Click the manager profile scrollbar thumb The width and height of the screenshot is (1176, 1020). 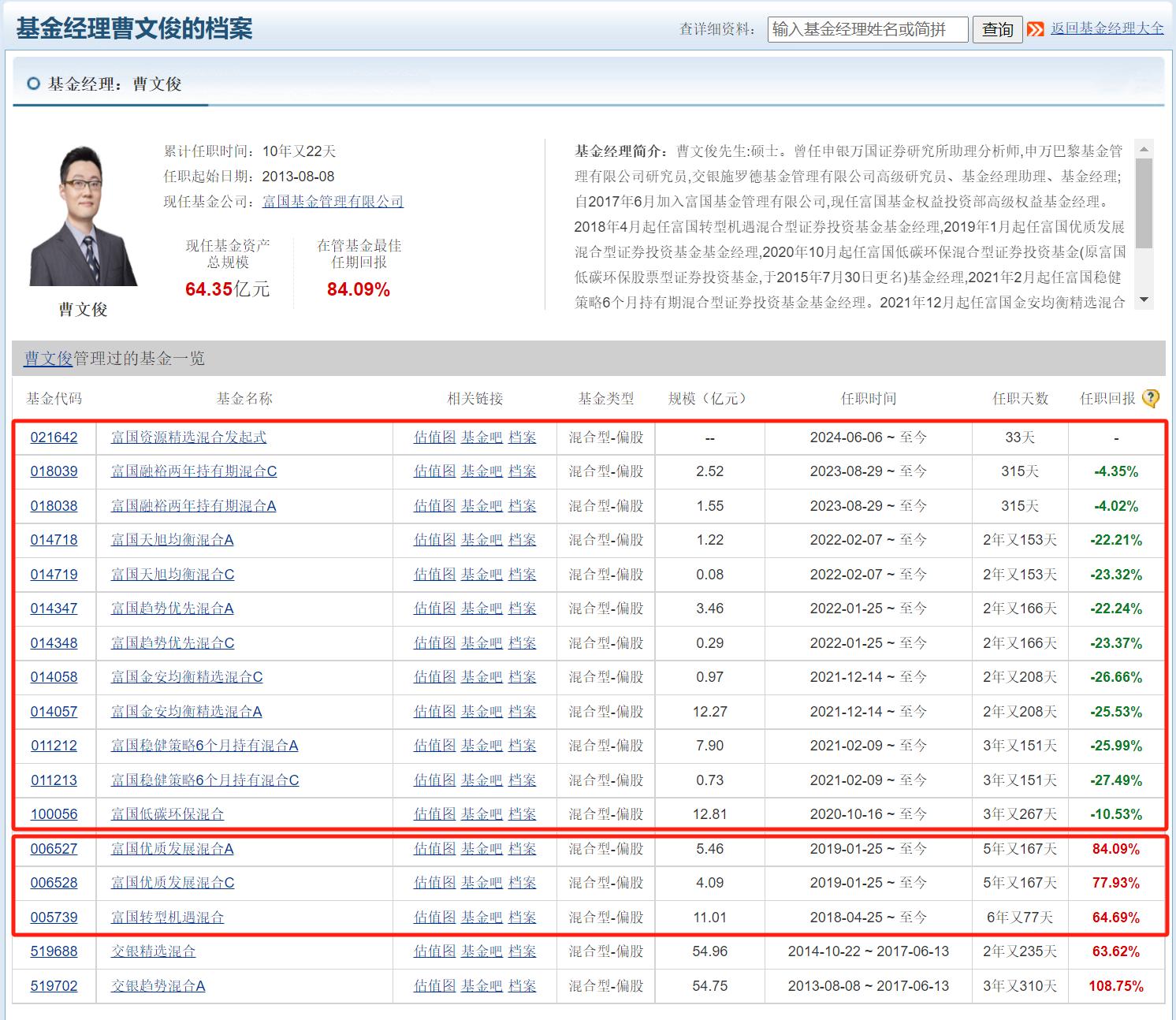pos(1144,203)
